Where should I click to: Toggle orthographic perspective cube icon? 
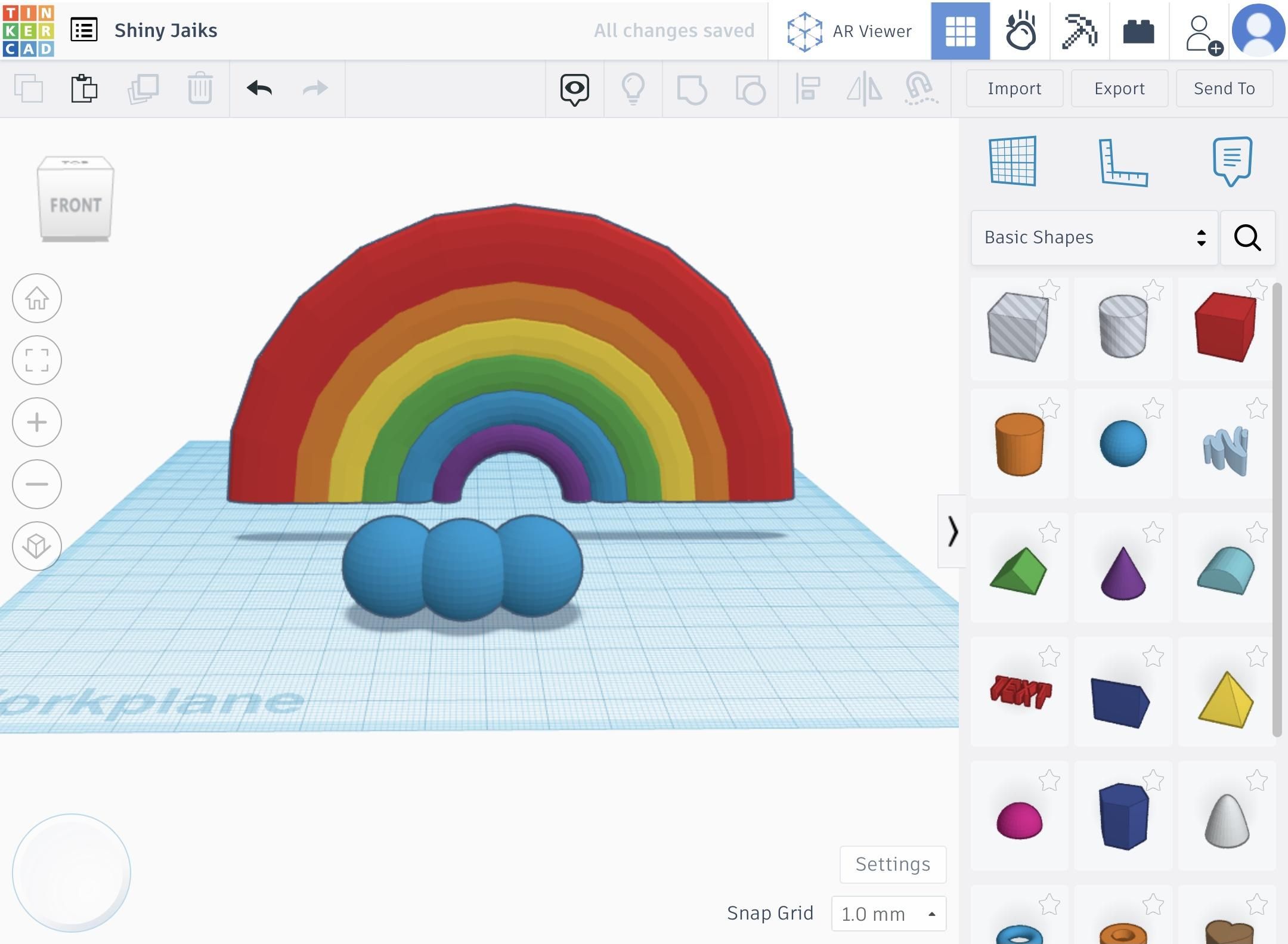pos(37,546)
